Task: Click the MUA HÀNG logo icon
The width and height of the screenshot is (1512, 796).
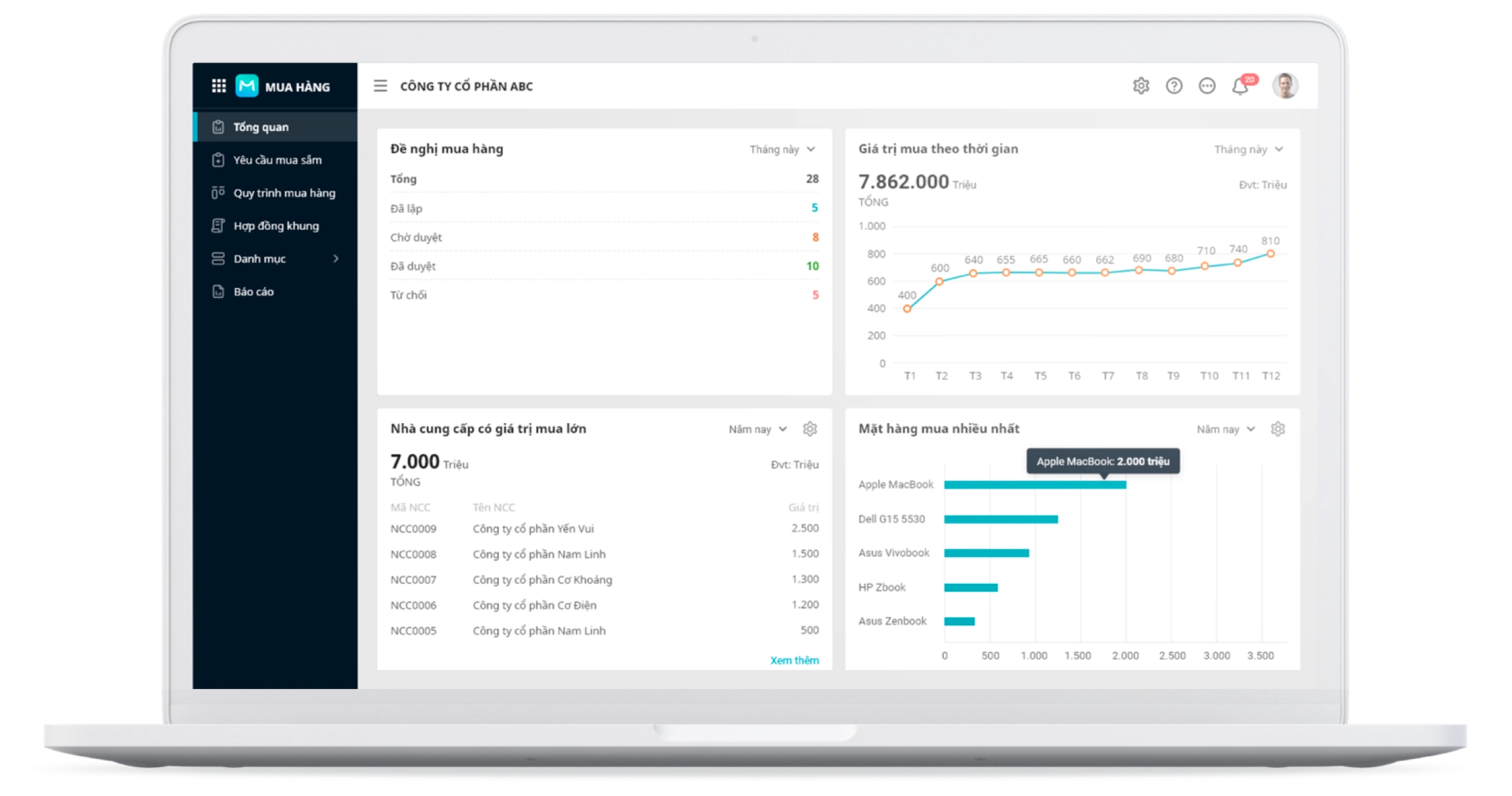Action: (247, 86)
